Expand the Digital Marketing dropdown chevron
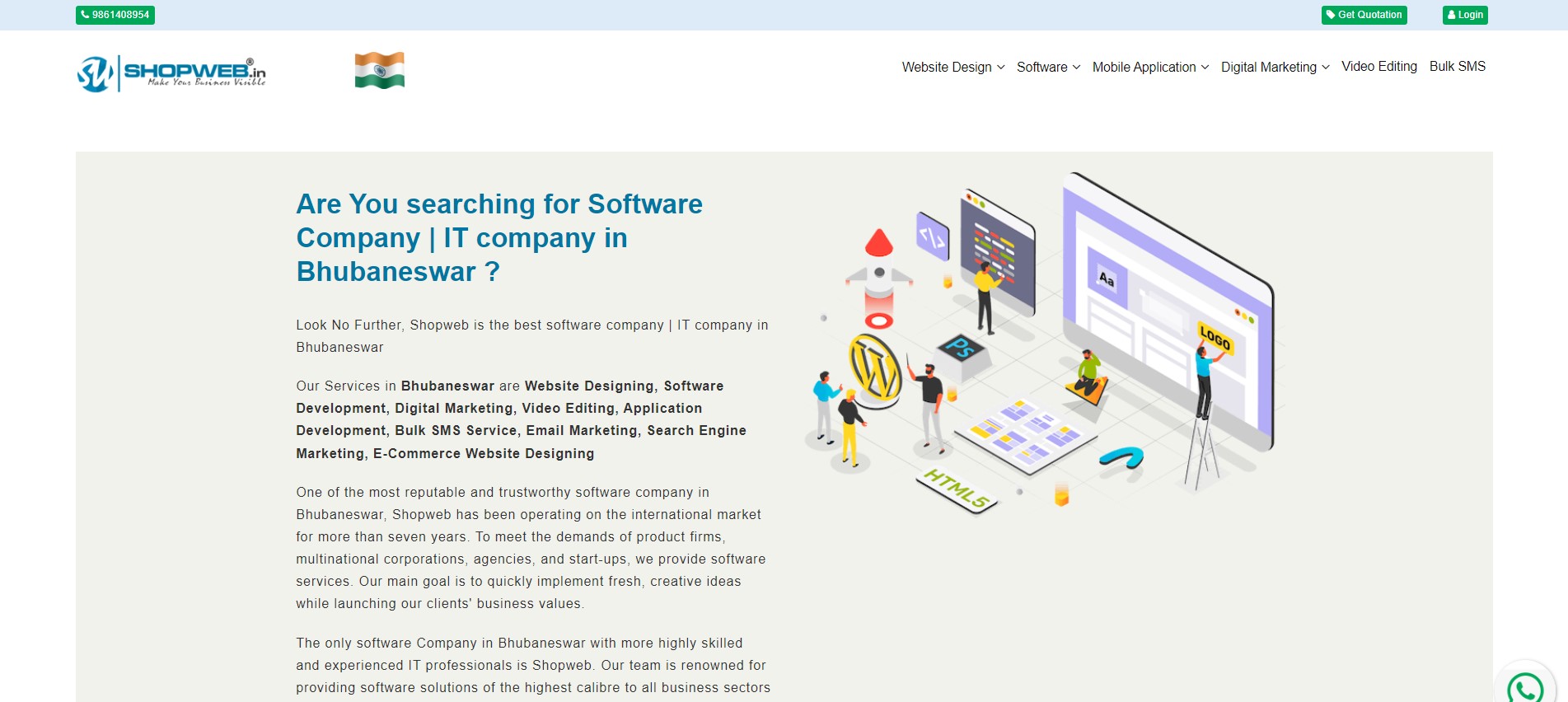The height and width of the screenshot is (702, 1568). [x=1325, y=68]
